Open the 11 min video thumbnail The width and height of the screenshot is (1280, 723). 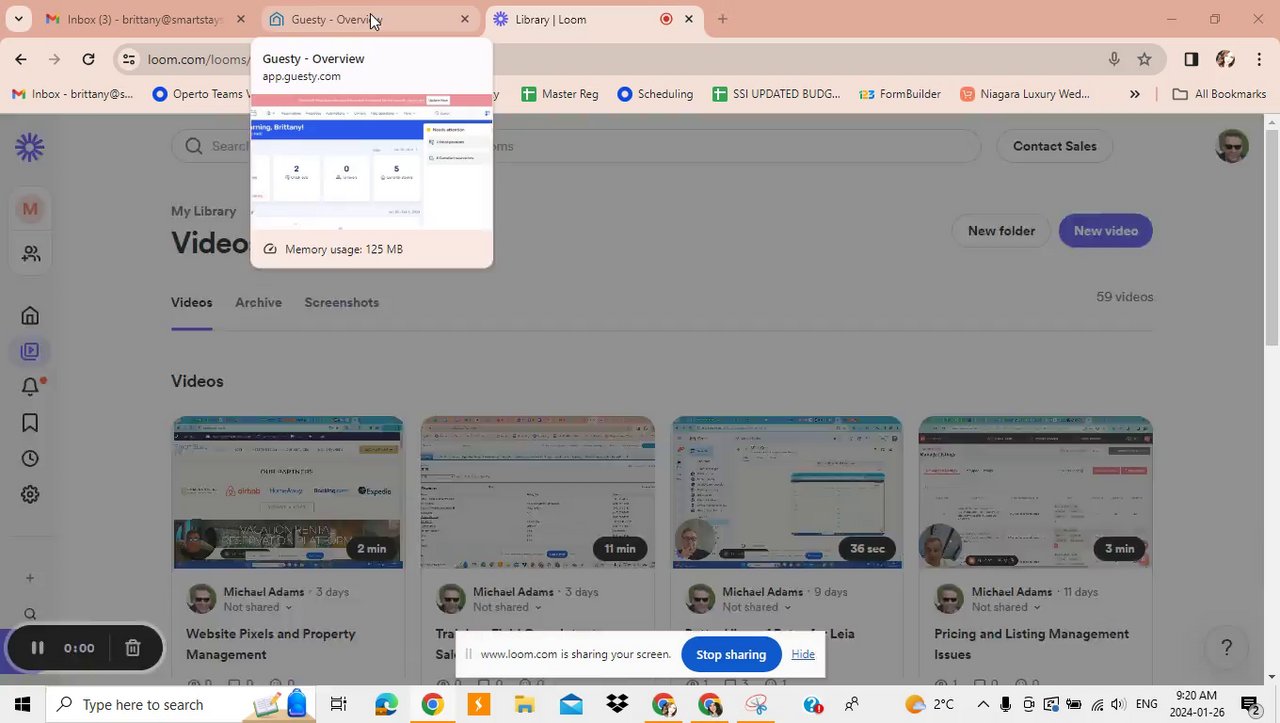pos(538,493)
